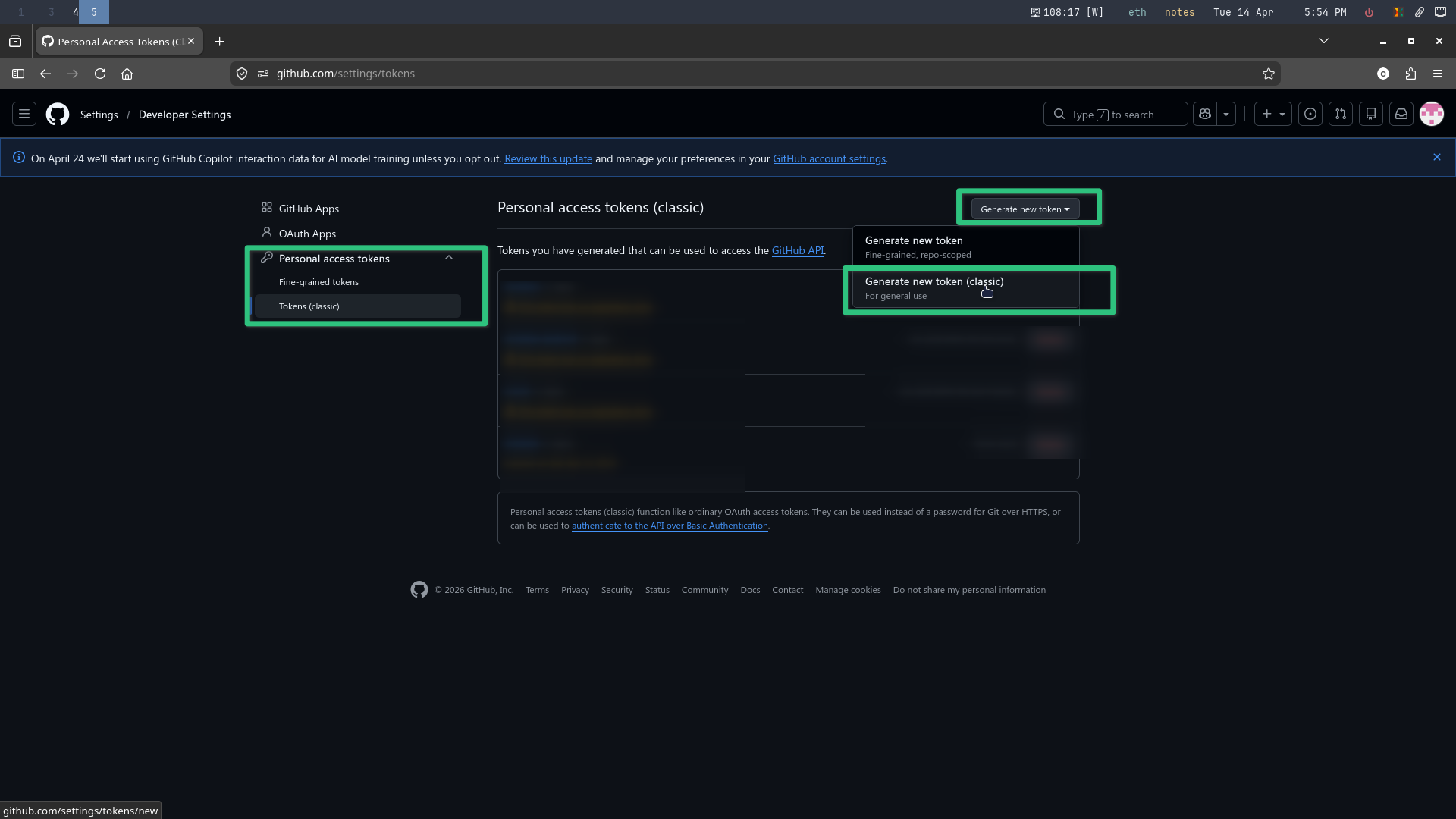Reload the page with refresh icon
This screenshot has width=1456, height=819.
[x=100, y=74]
